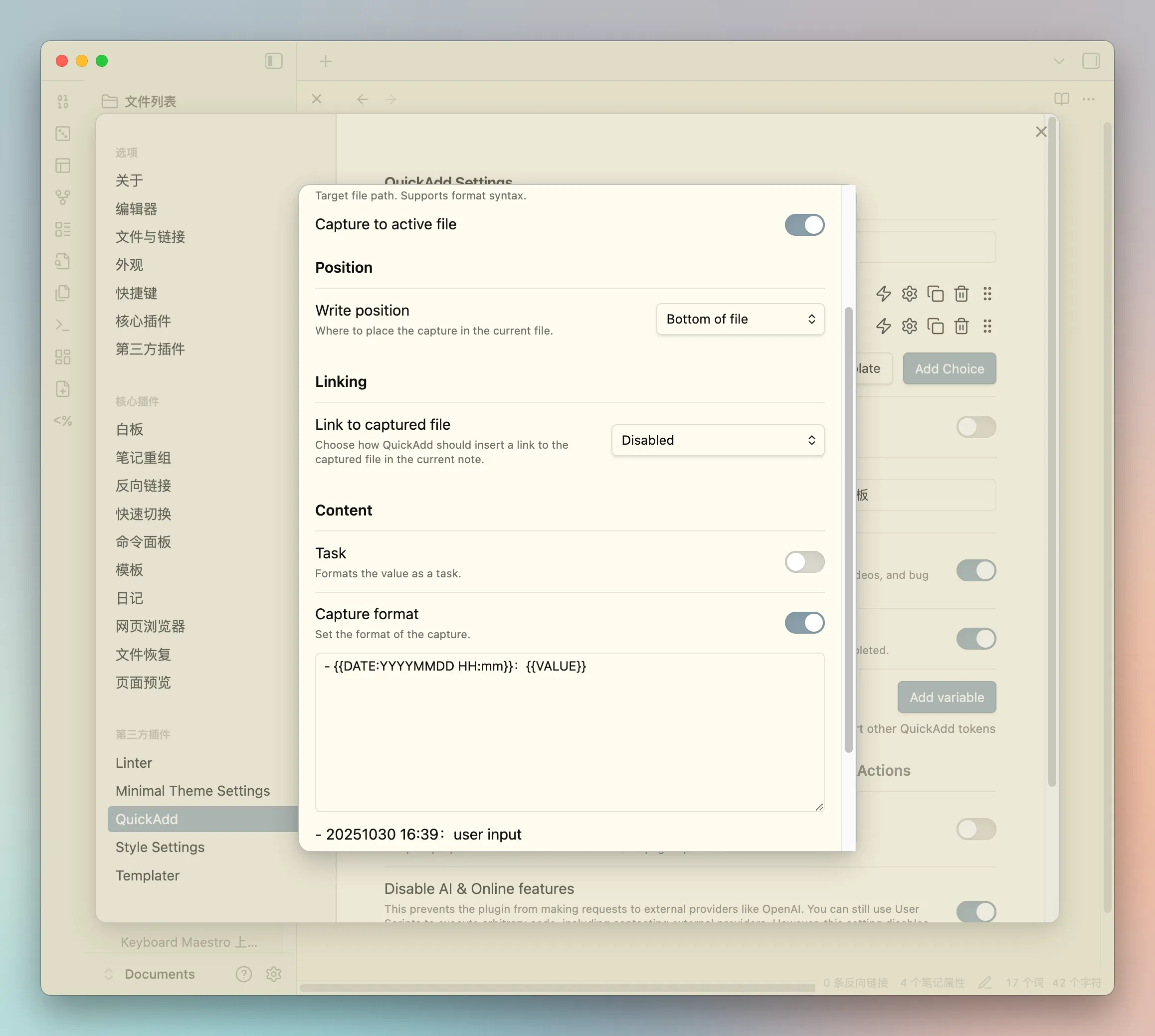Screen dimensions: 1155x1036
Task: Open Style Settings plugin options
Action: (x=160, y=847)
